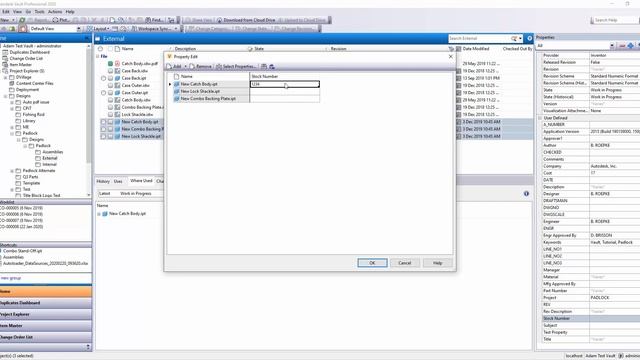This screenshot has height=360, width=640.
Task: Open Workspace Sync dropdown arrow
Action: 176,29
